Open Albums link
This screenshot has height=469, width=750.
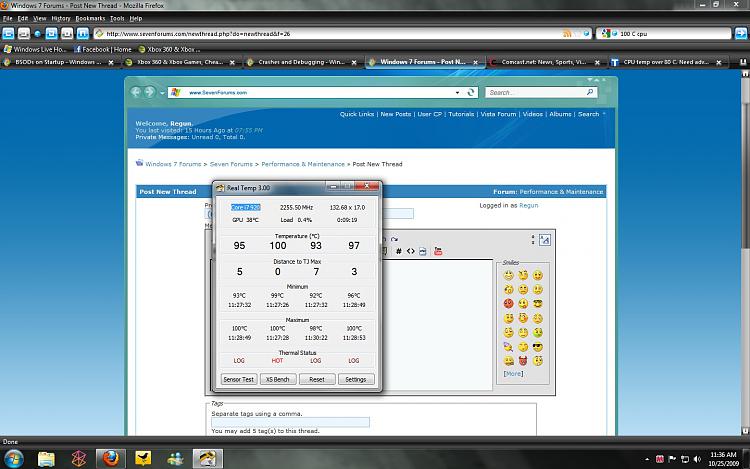(560, 114)
